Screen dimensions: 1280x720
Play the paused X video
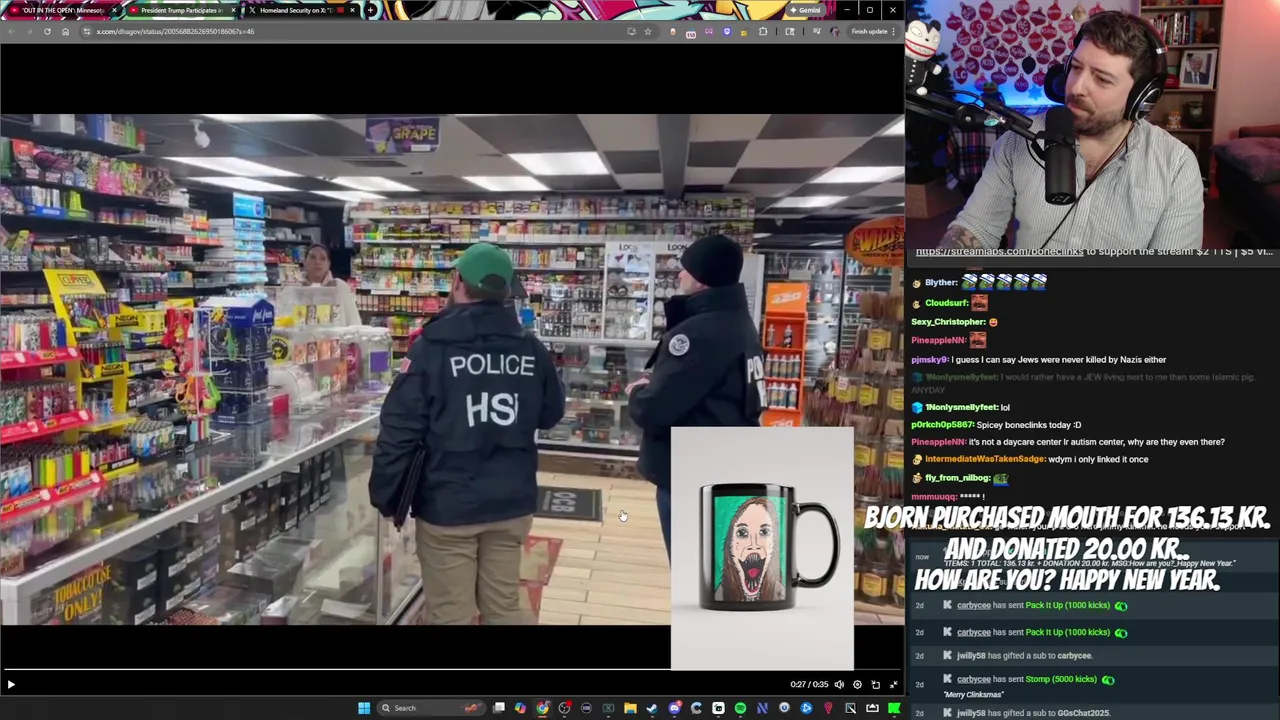pos(11,684)
